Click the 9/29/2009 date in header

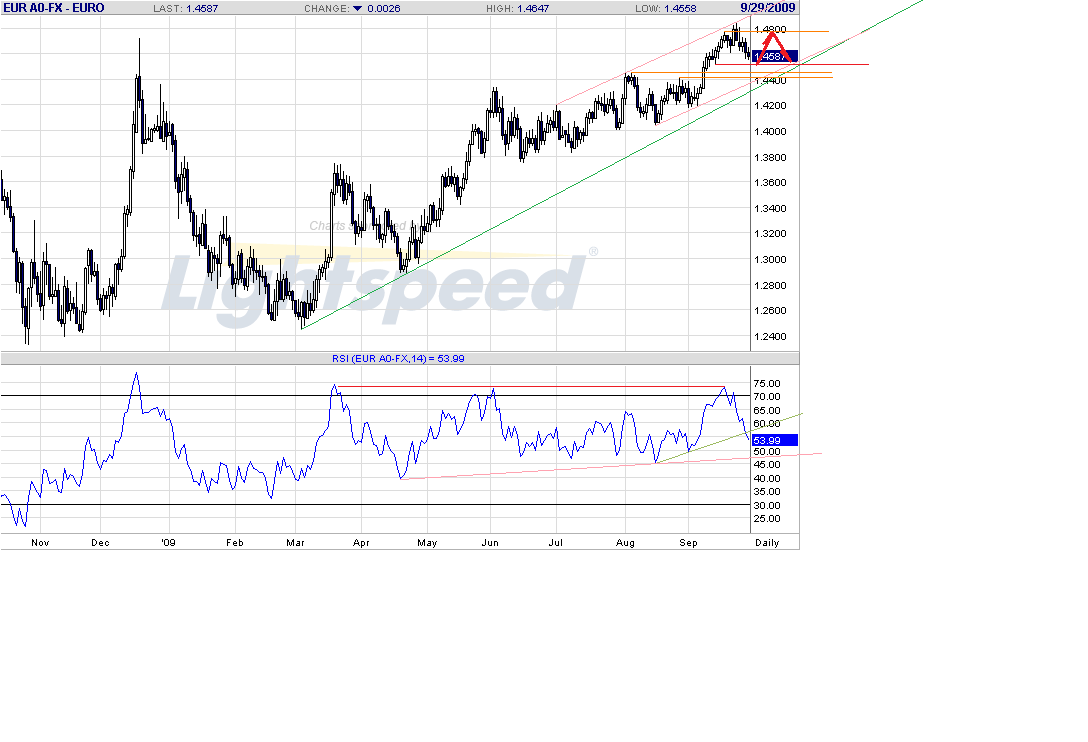click(767, 8)
